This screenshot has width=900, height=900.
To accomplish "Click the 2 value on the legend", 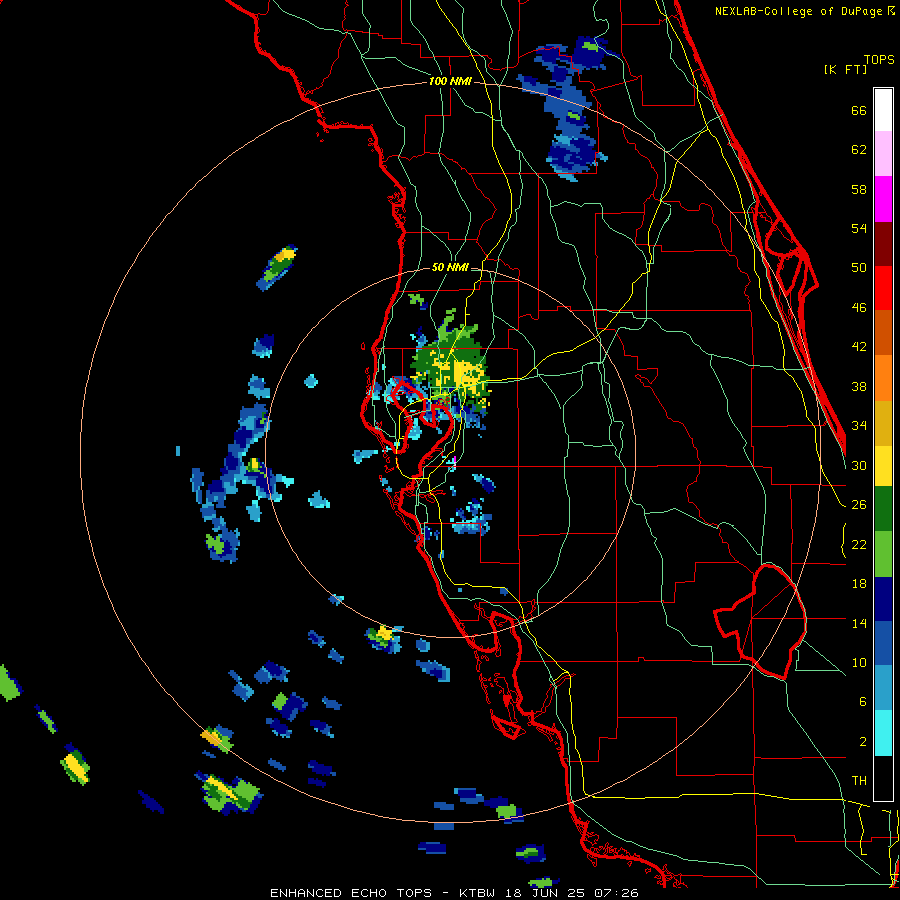I will pyautogui.click(x=862, y=742).
